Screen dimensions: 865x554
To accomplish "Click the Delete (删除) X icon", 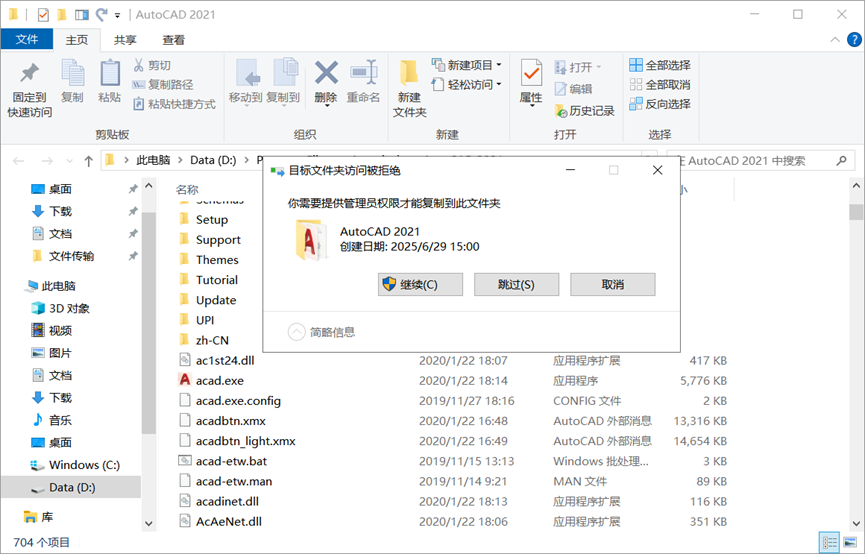I will pyautogui.click(x=326, y=73).
